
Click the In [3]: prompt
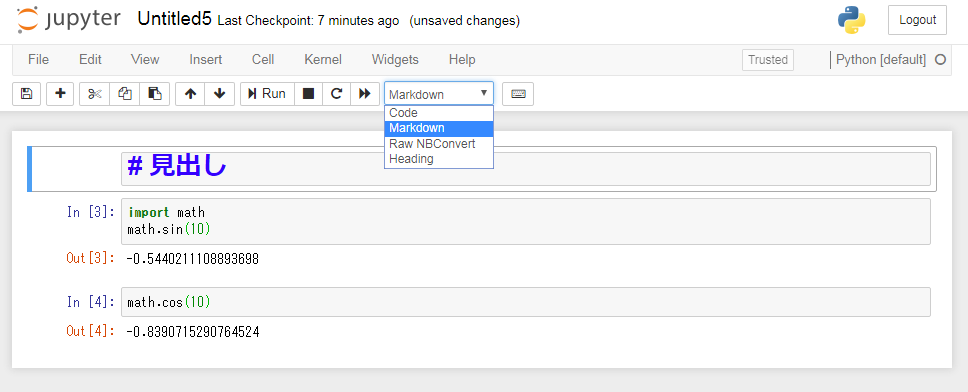tap(91, 212)
